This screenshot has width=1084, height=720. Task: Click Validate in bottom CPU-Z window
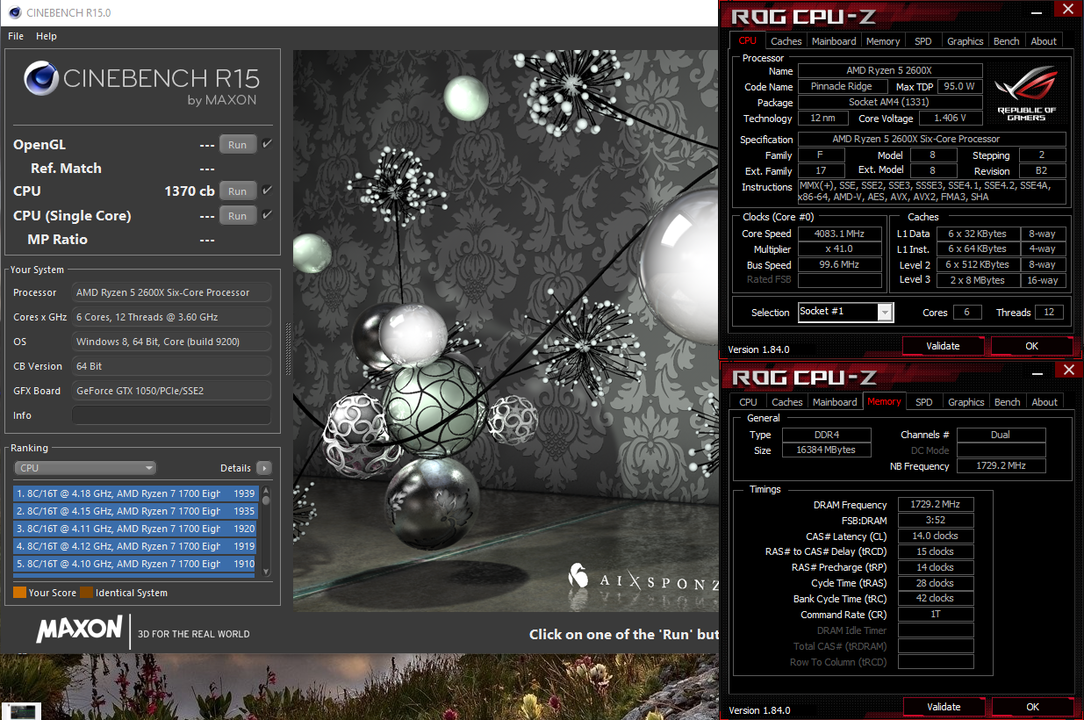[x=944, y=707]
